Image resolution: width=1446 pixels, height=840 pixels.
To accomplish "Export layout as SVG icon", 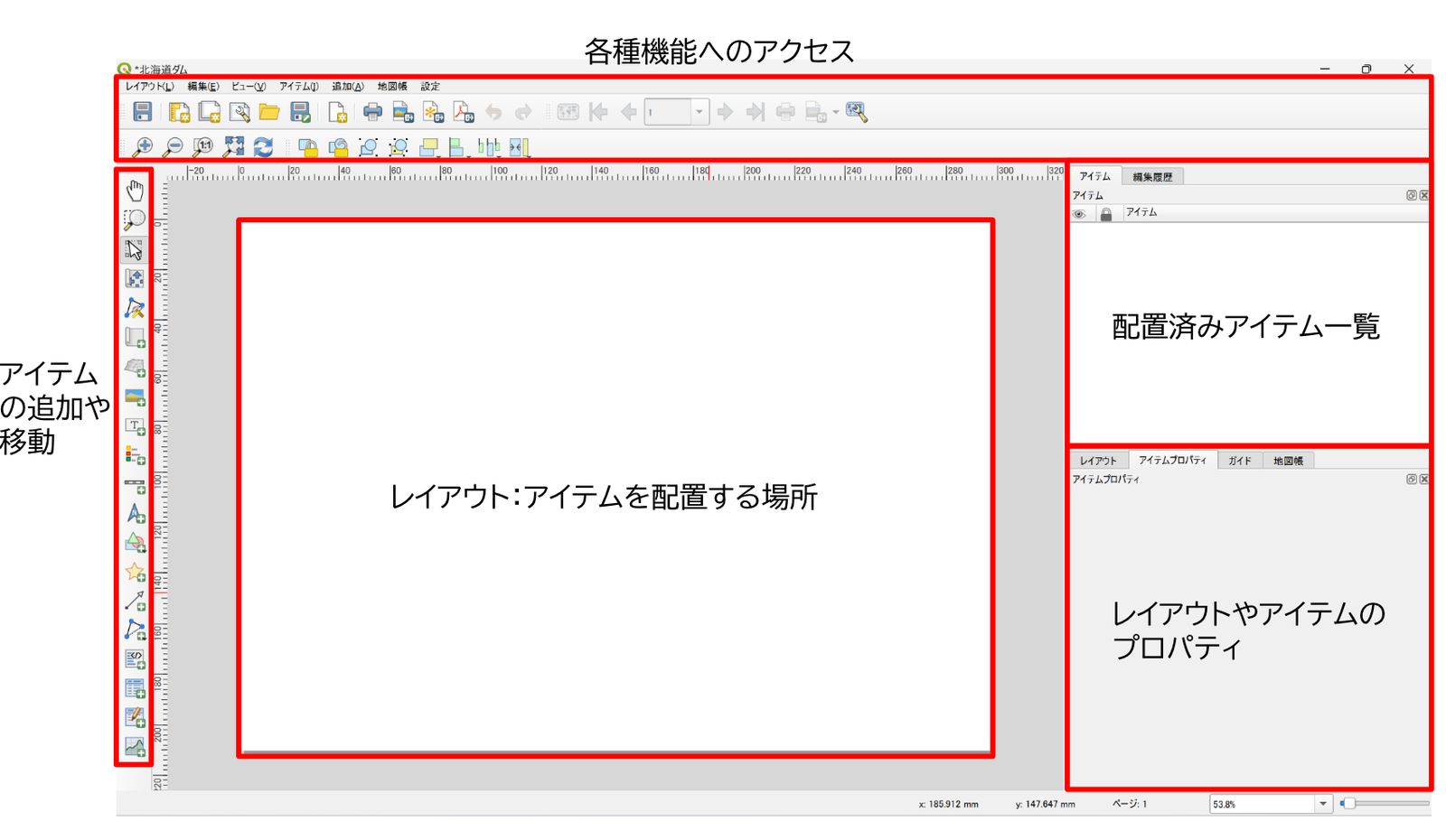I will (434, 112).
